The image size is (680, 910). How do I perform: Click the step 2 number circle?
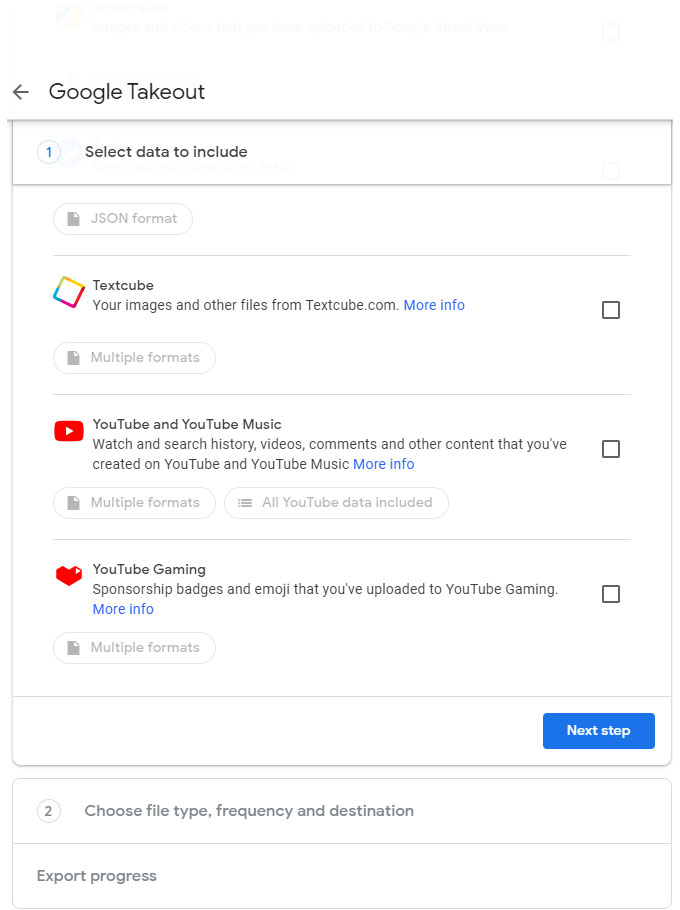[x=48, y=811]
